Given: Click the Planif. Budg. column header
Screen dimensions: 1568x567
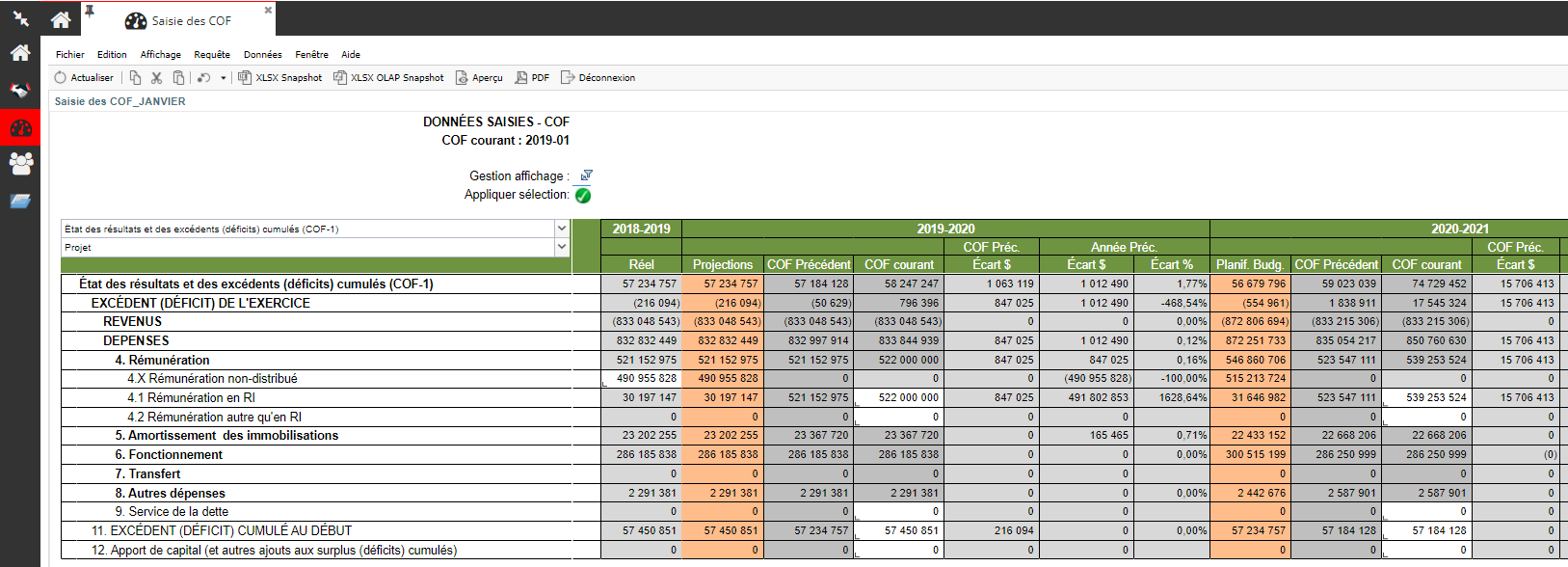Looking at the screenshot, I should coord(1249,264).
